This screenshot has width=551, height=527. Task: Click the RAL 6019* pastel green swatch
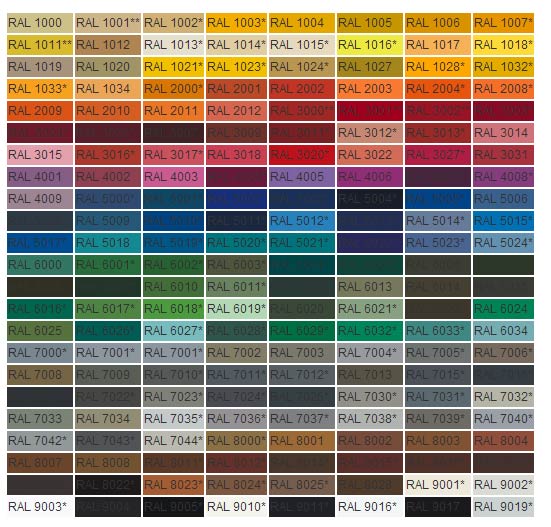pyautogui.click(x=236, y=309)
